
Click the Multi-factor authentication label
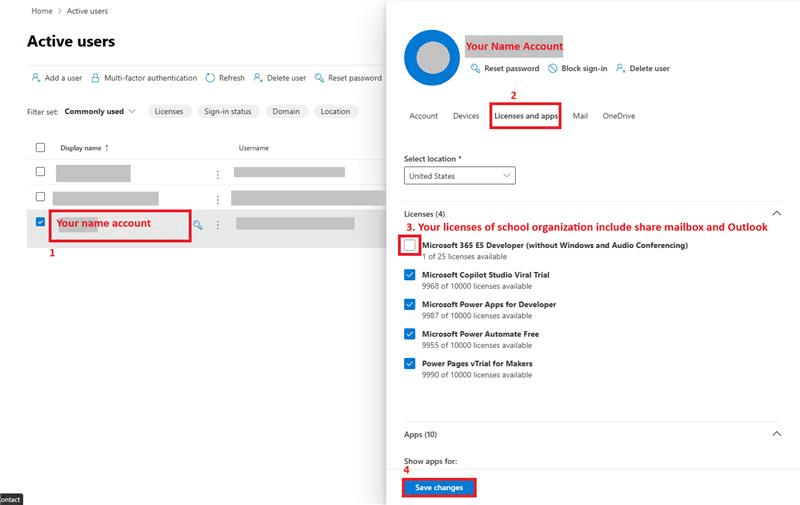point(151,78)
